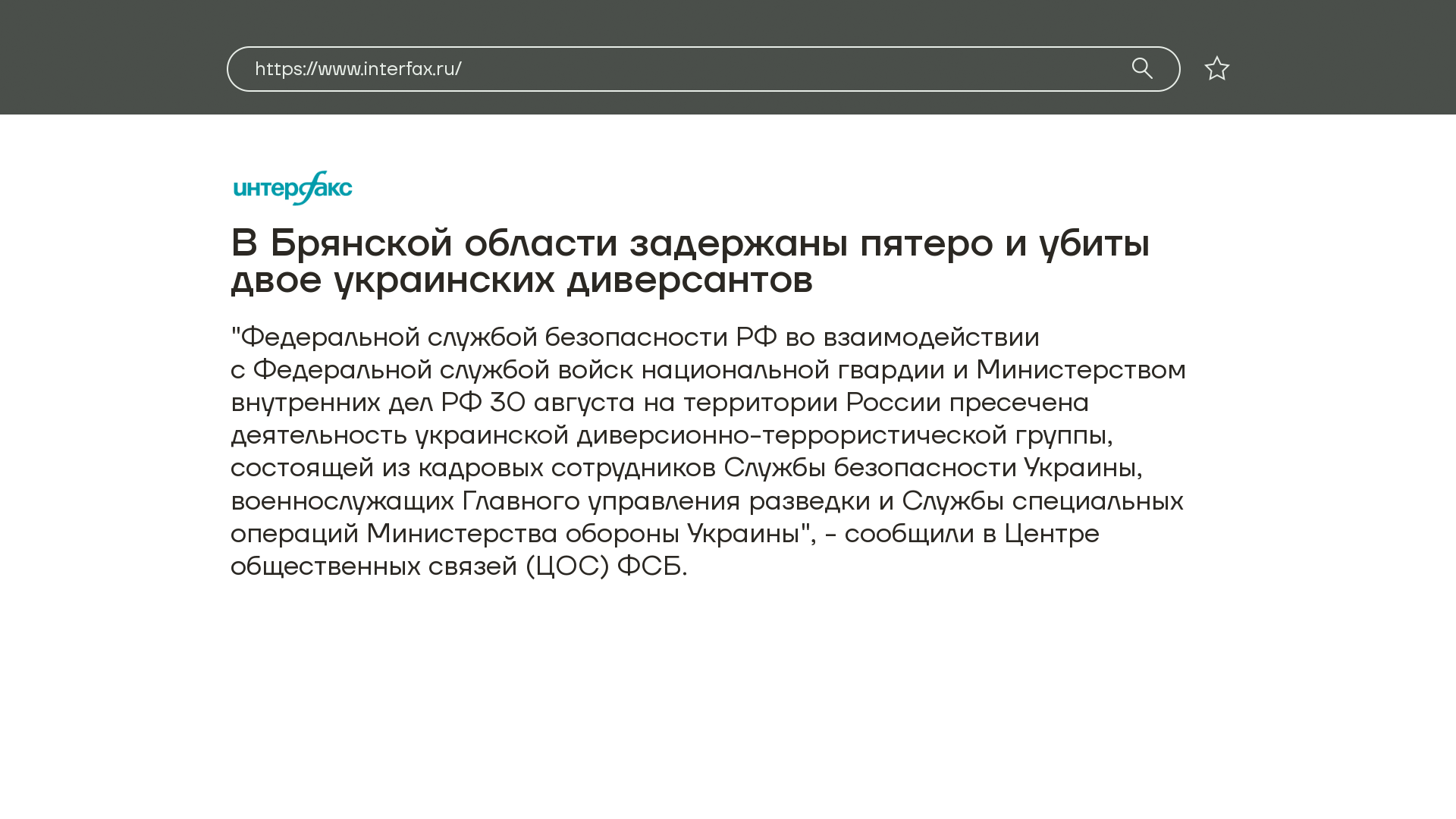Image resolution: width=1456 pixels, height=819 pixels.
Task: Click the word «Министерством» in second line
Action: tap(1080, 370)
